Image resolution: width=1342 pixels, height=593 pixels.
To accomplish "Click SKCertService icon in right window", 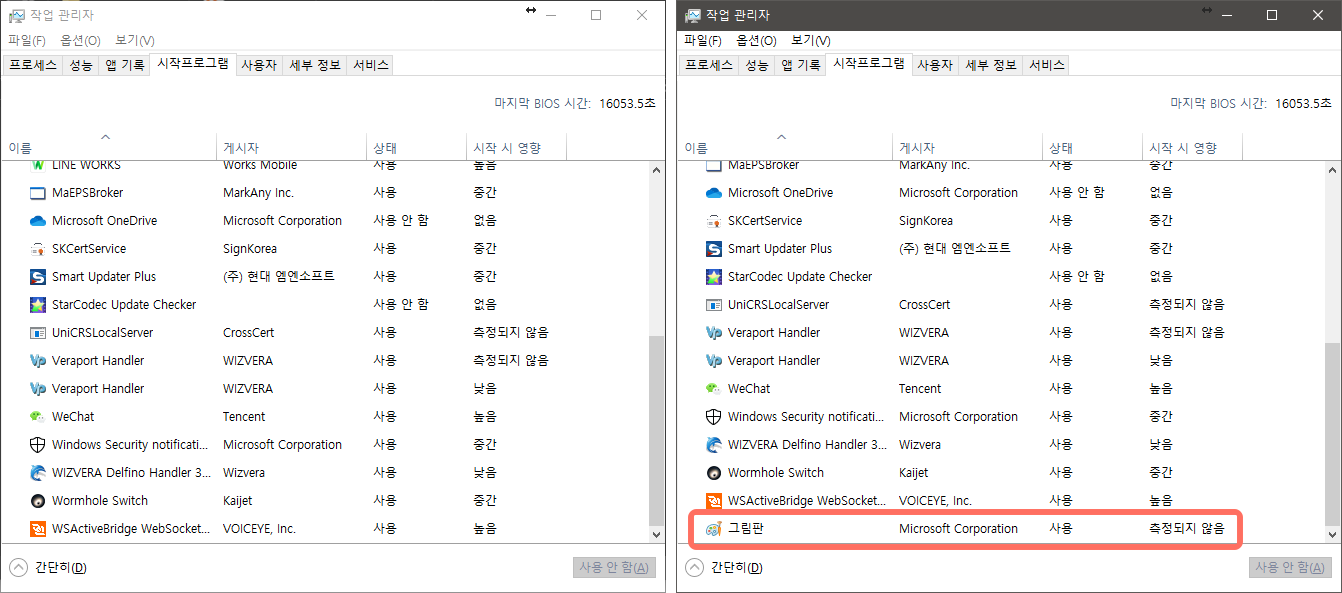I will 714,221.
